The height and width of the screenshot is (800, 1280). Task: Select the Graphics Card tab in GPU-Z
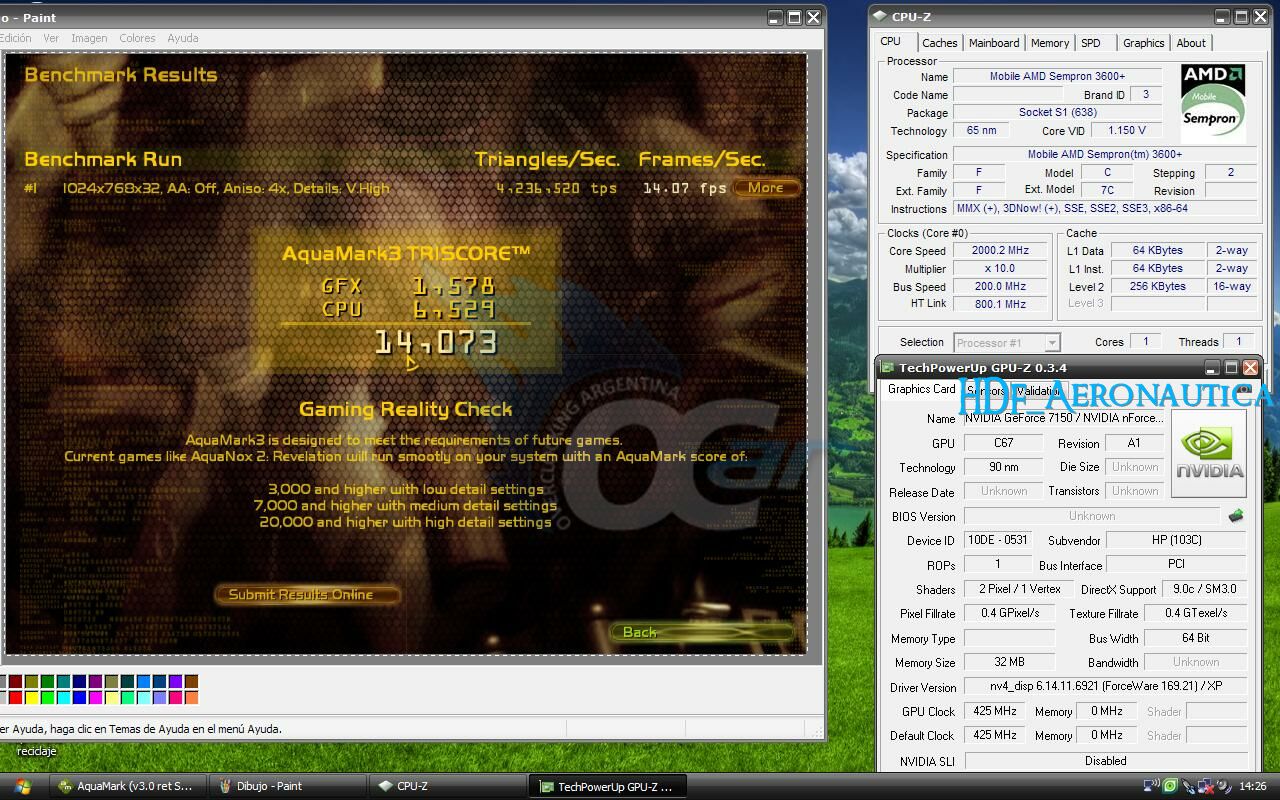921,389
